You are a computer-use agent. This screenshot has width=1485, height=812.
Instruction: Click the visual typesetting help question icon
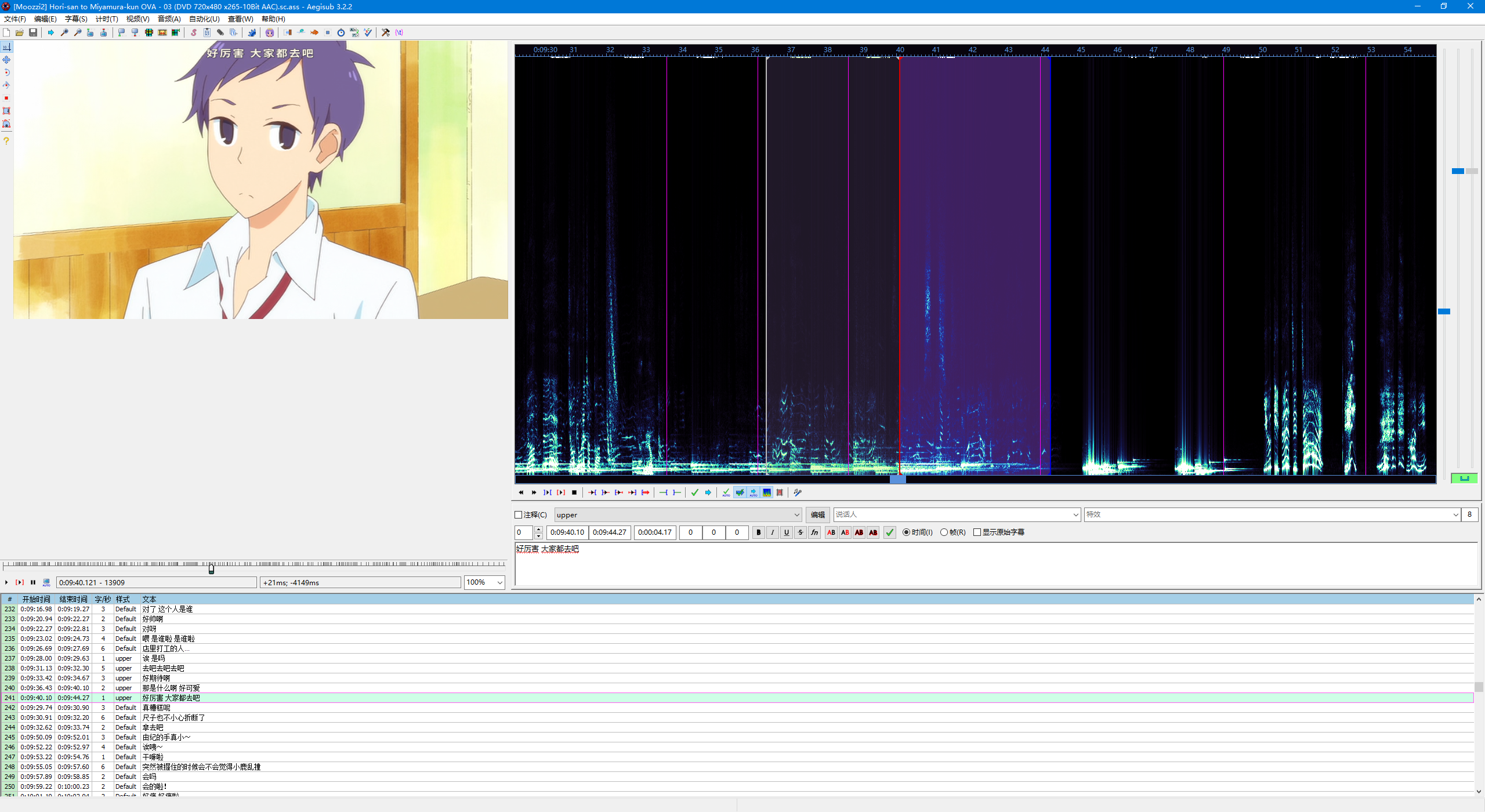coord(6,141)
